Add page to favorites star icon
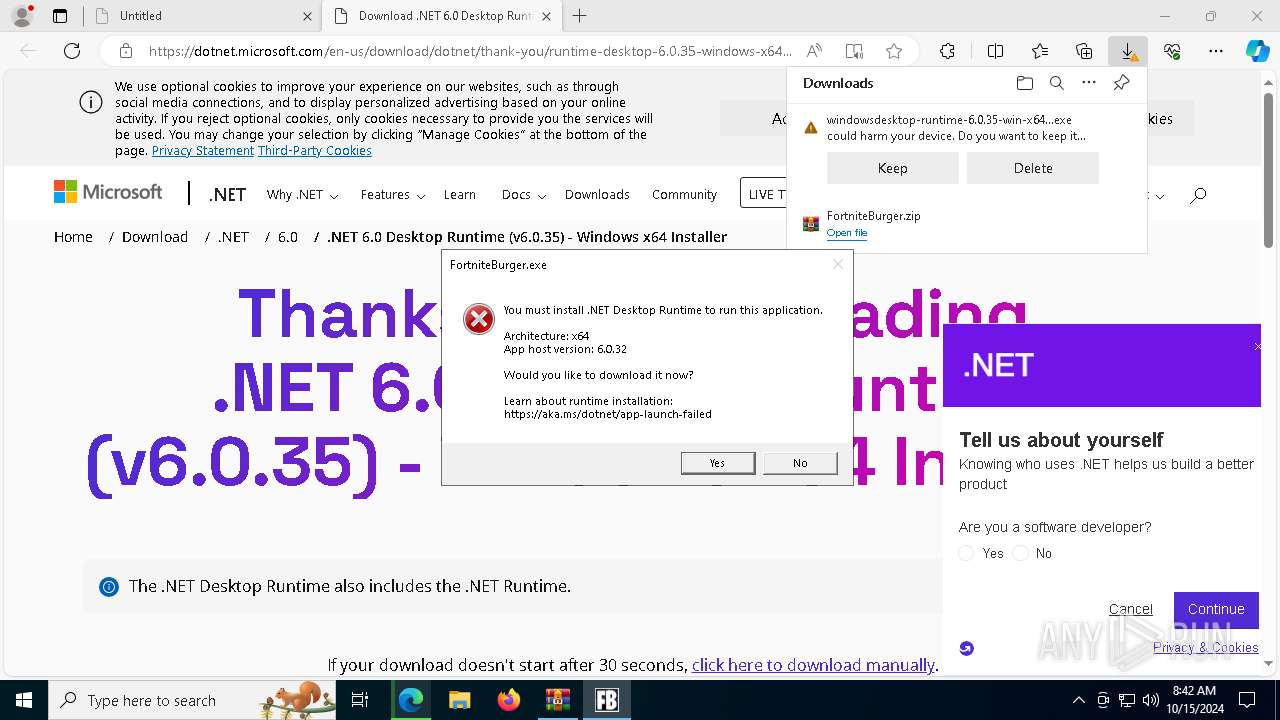Screen dimensions: 1280x720 pos(894,51)
